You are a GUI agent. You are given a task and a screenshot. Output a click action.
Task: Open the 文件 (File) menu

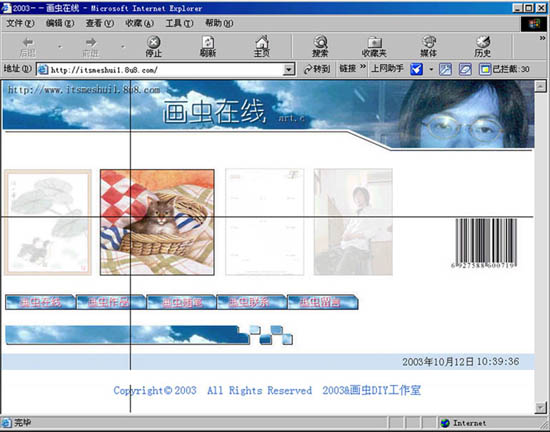pyautogui.click(x=20, y=23)
